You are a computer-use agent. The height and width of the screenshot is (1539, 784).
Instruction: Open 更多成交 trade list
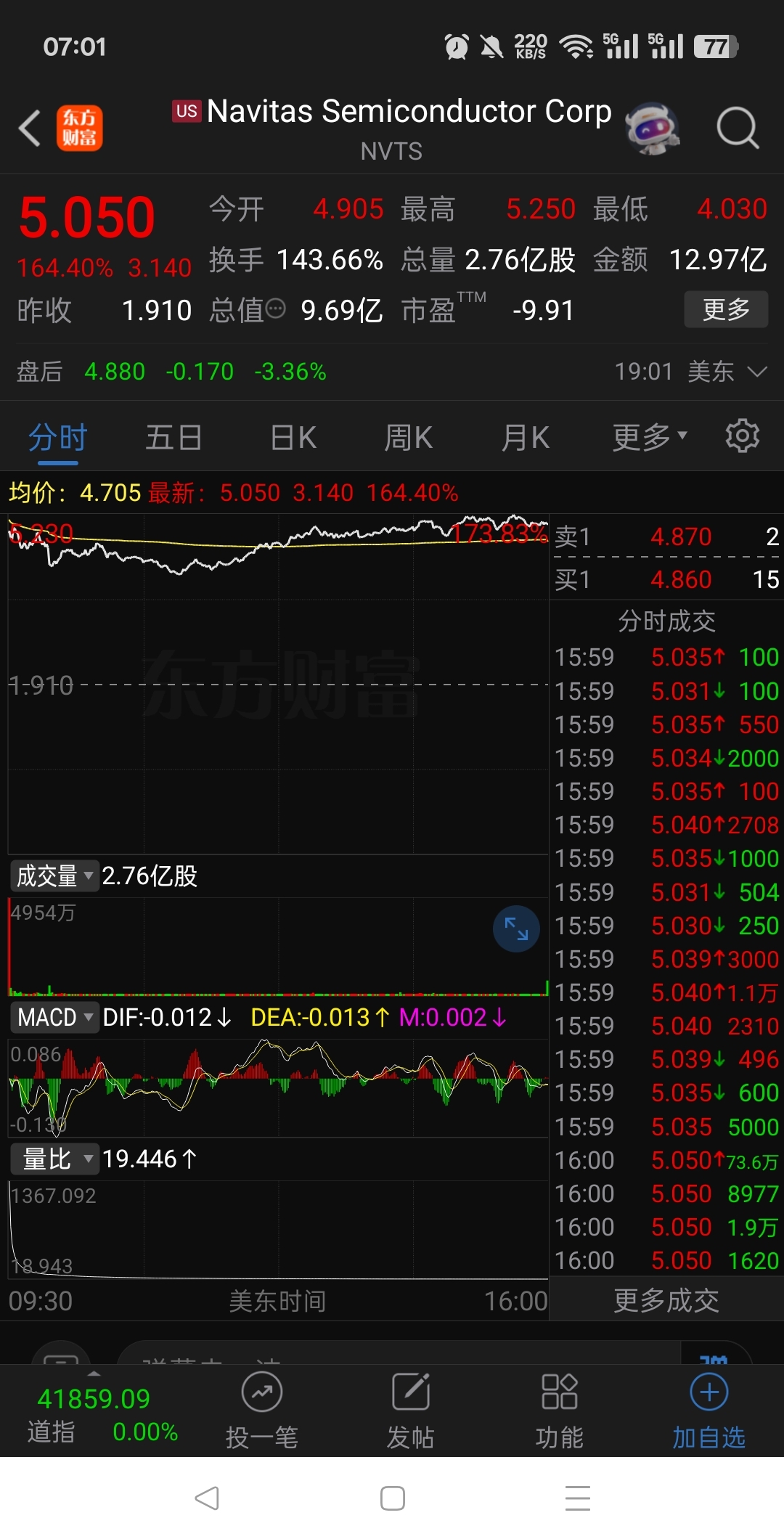coord(666,1300)
